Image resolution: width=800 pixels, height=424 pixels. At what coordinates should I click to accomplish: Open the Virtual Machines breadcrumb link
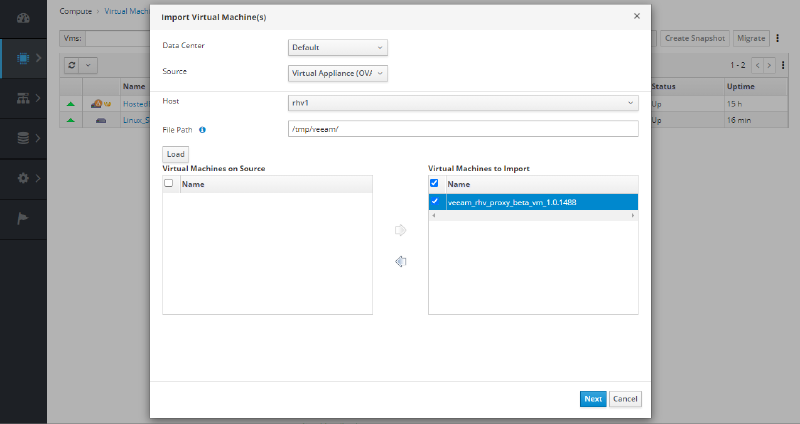tap(127, 11)
